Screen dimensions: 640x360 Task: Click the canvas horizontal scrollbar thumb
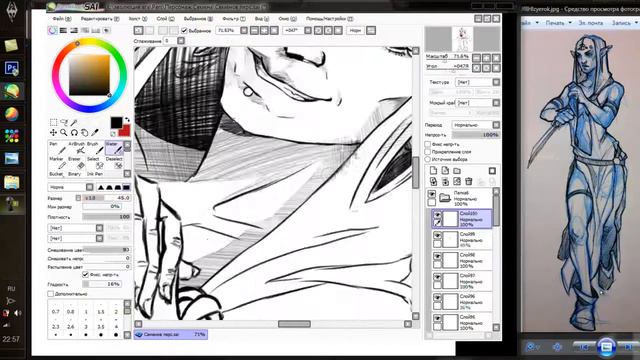pyautogui.click(x=294, y=324)
